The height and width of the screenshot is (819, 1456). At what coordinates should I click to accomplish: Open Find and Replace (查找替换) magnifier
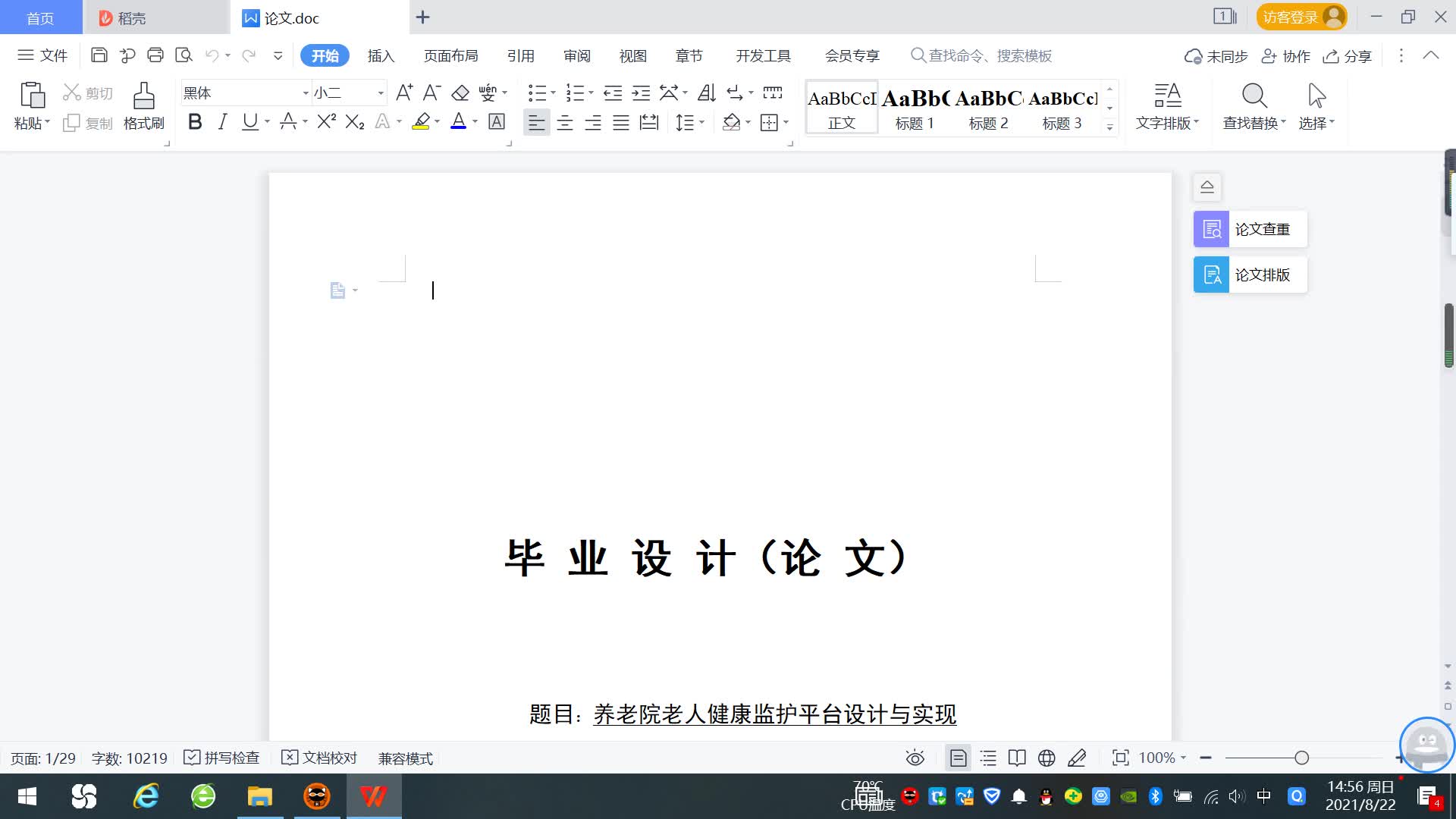1254,96
